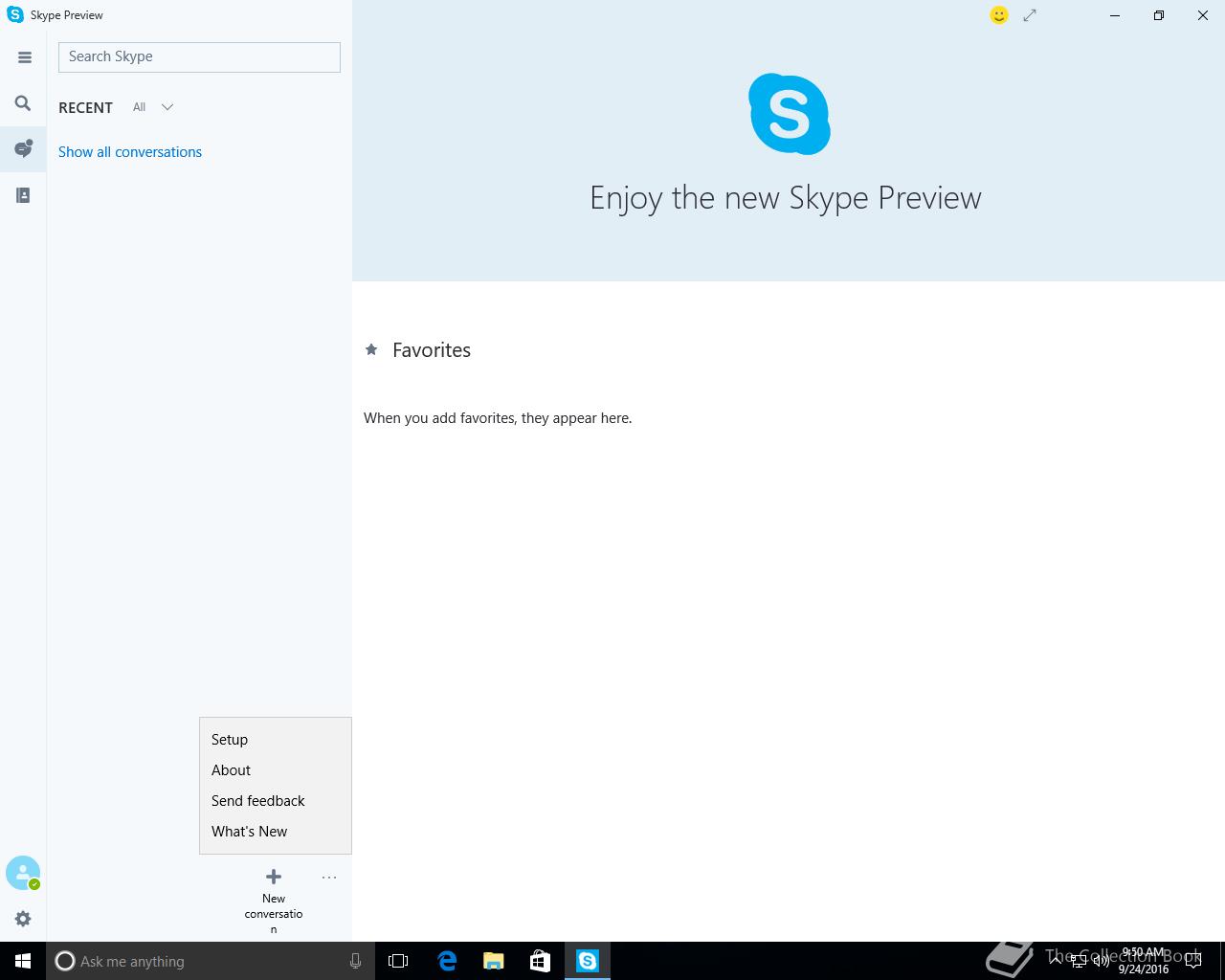Open the contacts book icon
Viewport: 1225px width, 980px height.
click(x=23, y=195)
